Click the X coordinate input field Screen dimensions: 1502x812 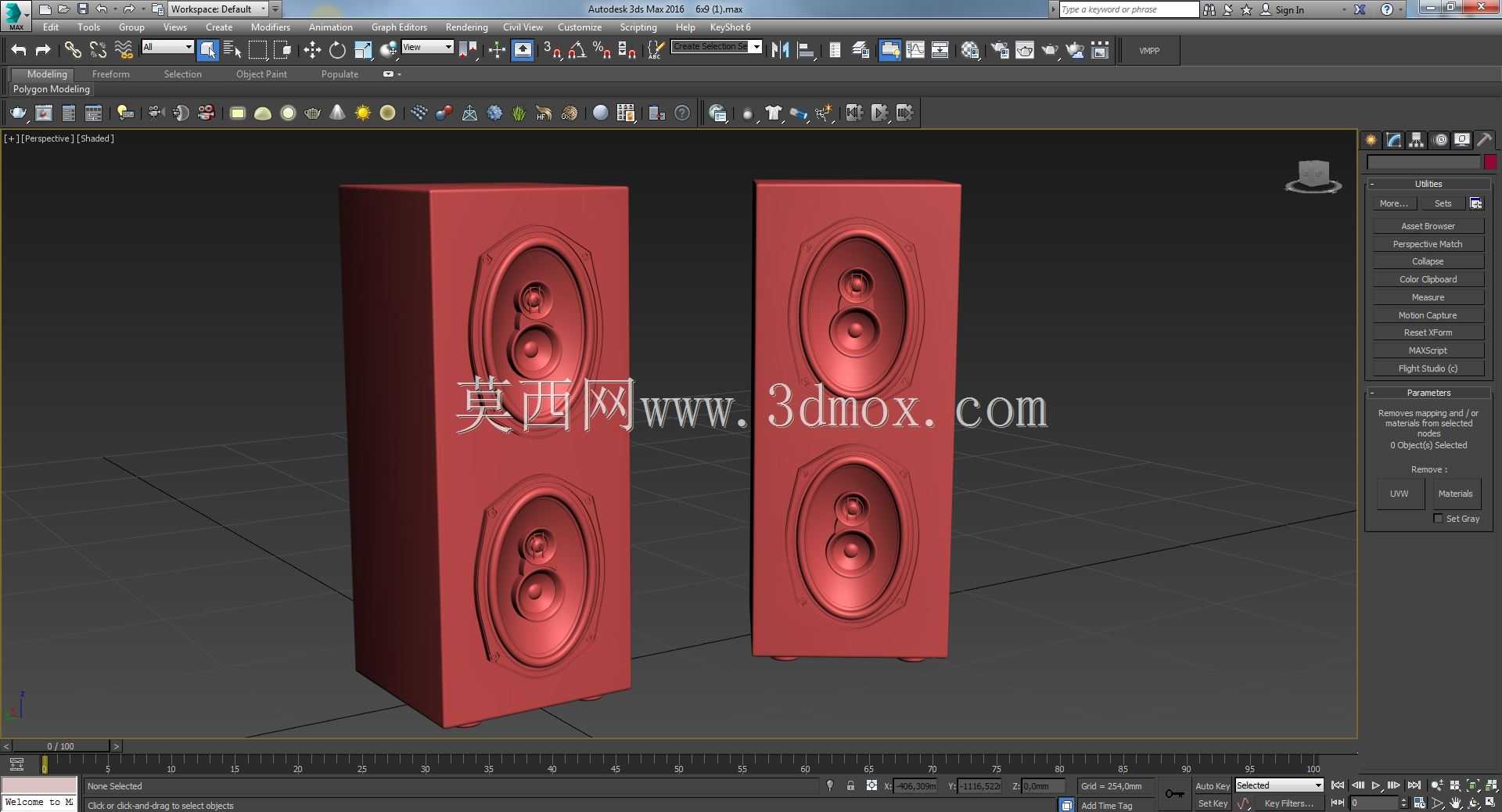(916, 786)
